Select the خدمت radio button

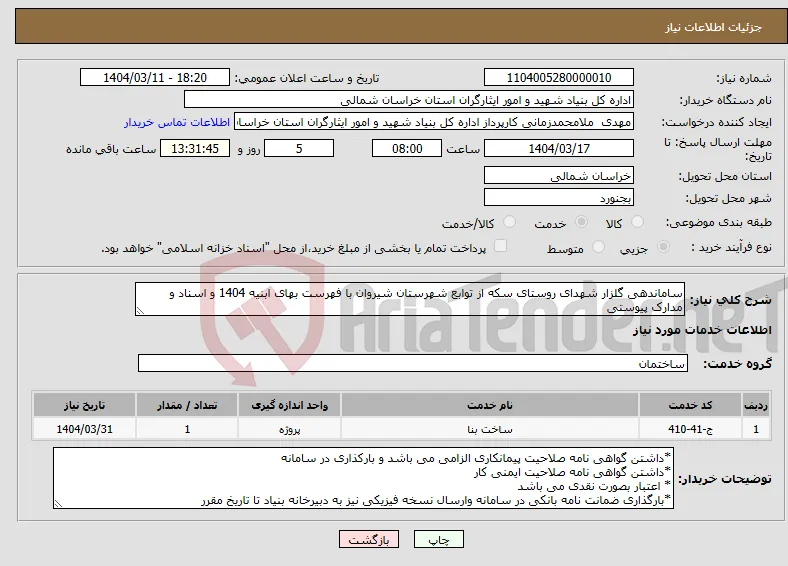581,222
